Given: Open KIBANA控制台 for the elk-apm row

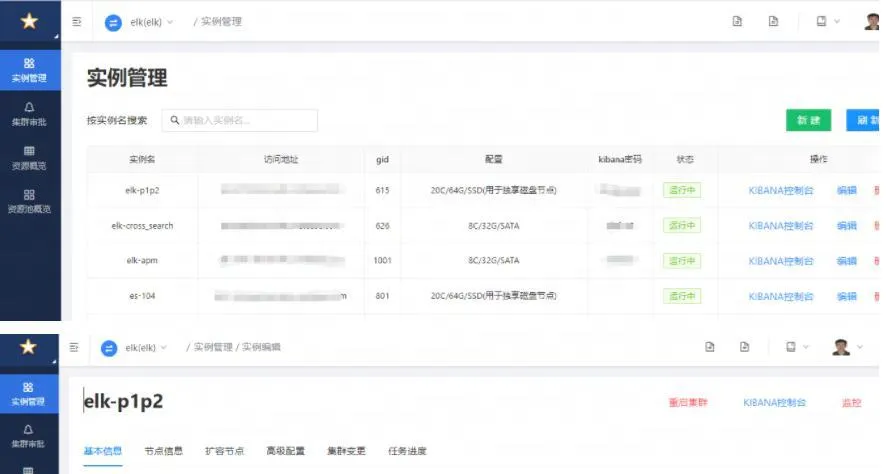Looking at the screenshot, I should pos(781,261).
